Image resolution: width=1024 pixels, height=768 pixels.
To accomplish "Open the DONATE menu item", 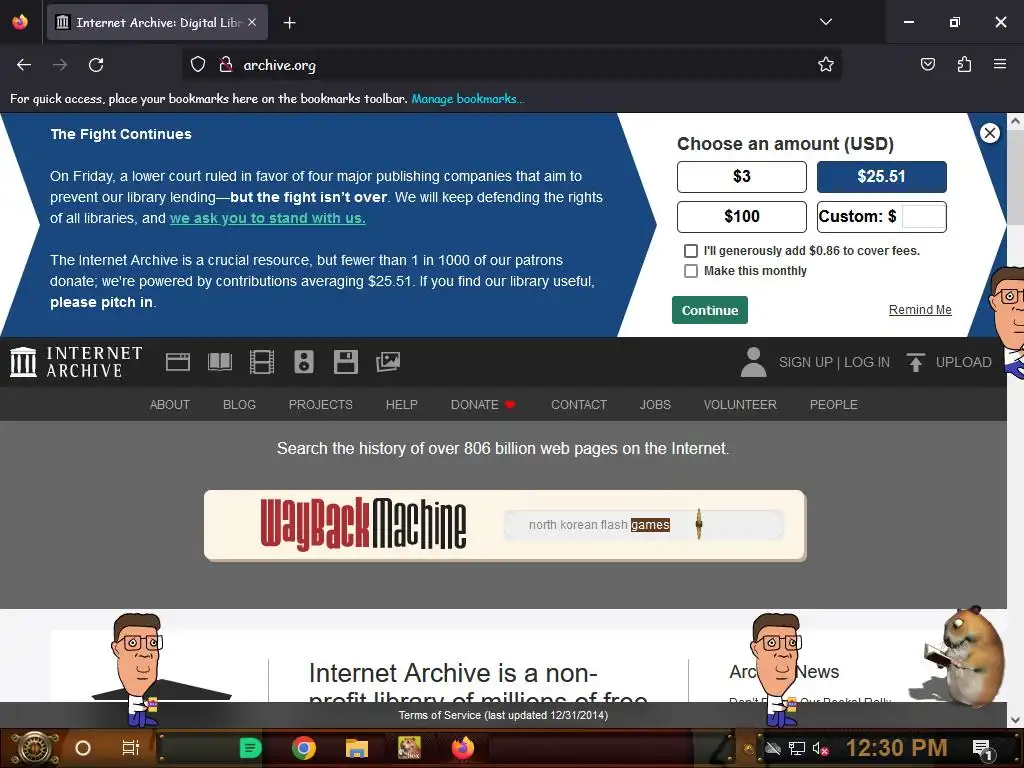I will pos(483,405).
